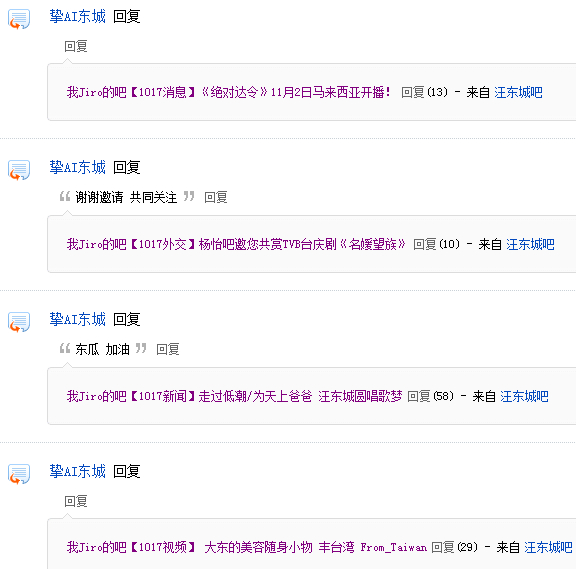Click gray 回复 link above 1017视频 post box
Screen dimensions: 576x569
(76, 501)
